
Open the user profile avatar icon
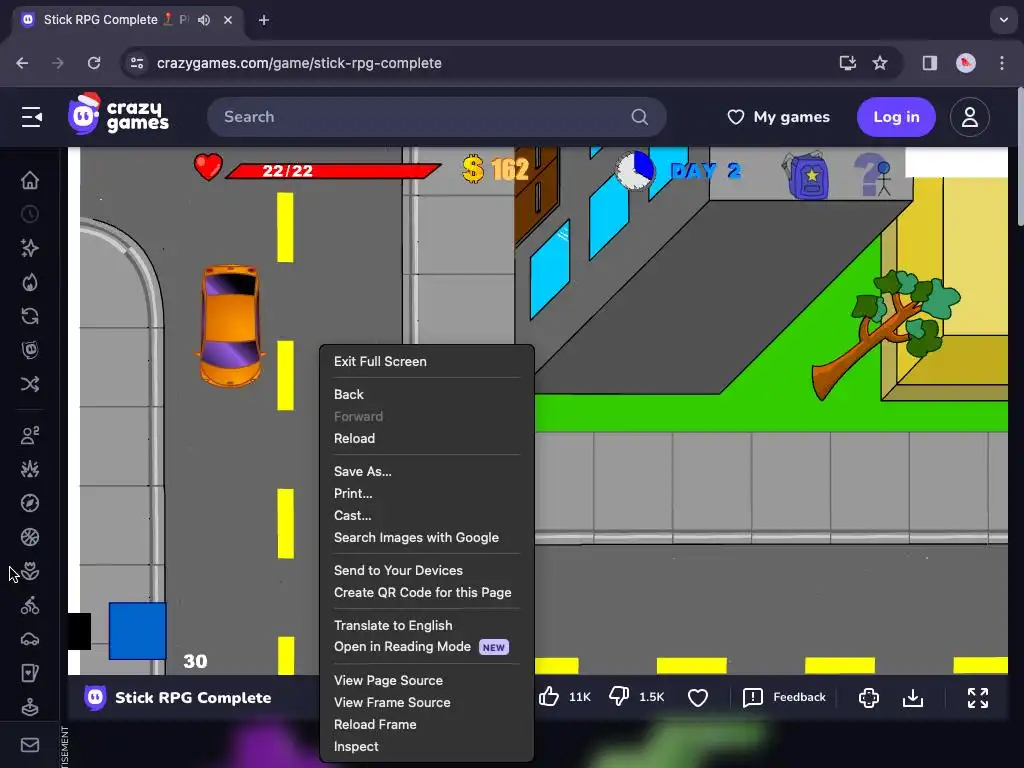pos(970,117)
